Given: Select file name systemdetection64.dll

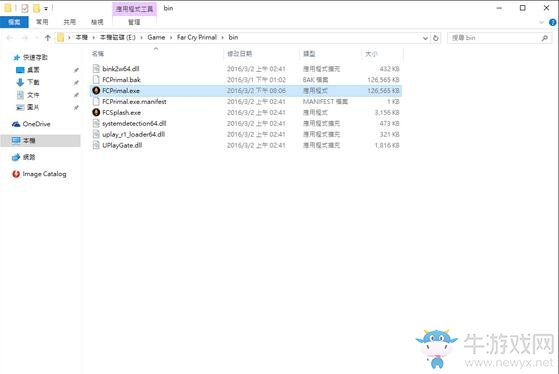Looking at the screenshot, I should [134, 123].
